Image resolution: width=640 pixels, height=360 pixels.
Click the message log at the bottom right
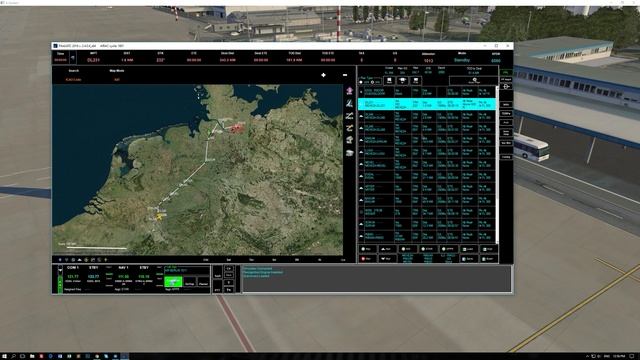[x=376, y=278]
